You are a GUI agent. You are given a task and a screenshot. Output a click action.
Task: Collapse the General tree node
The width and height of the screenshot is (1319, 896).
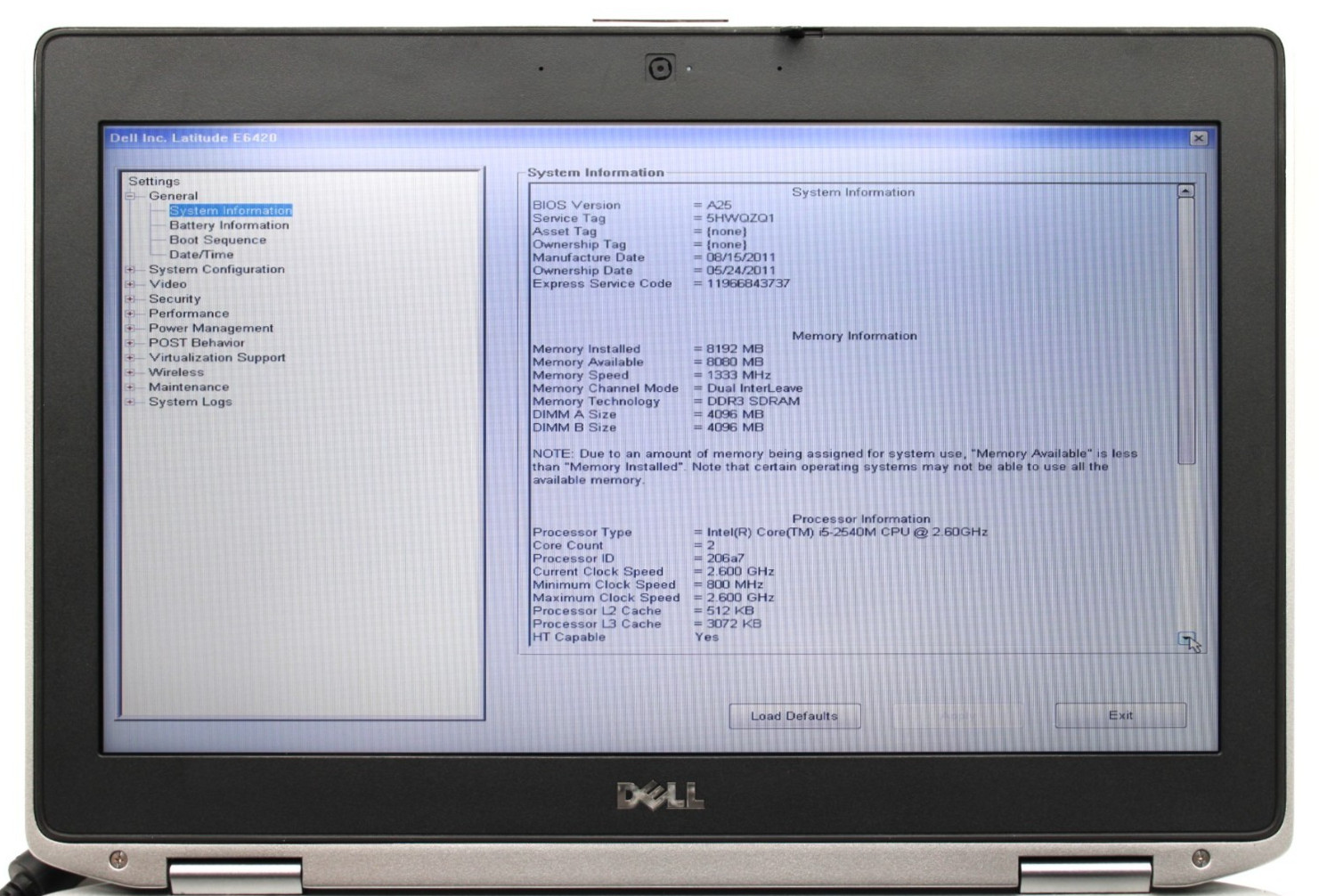(x=130, y=196)
